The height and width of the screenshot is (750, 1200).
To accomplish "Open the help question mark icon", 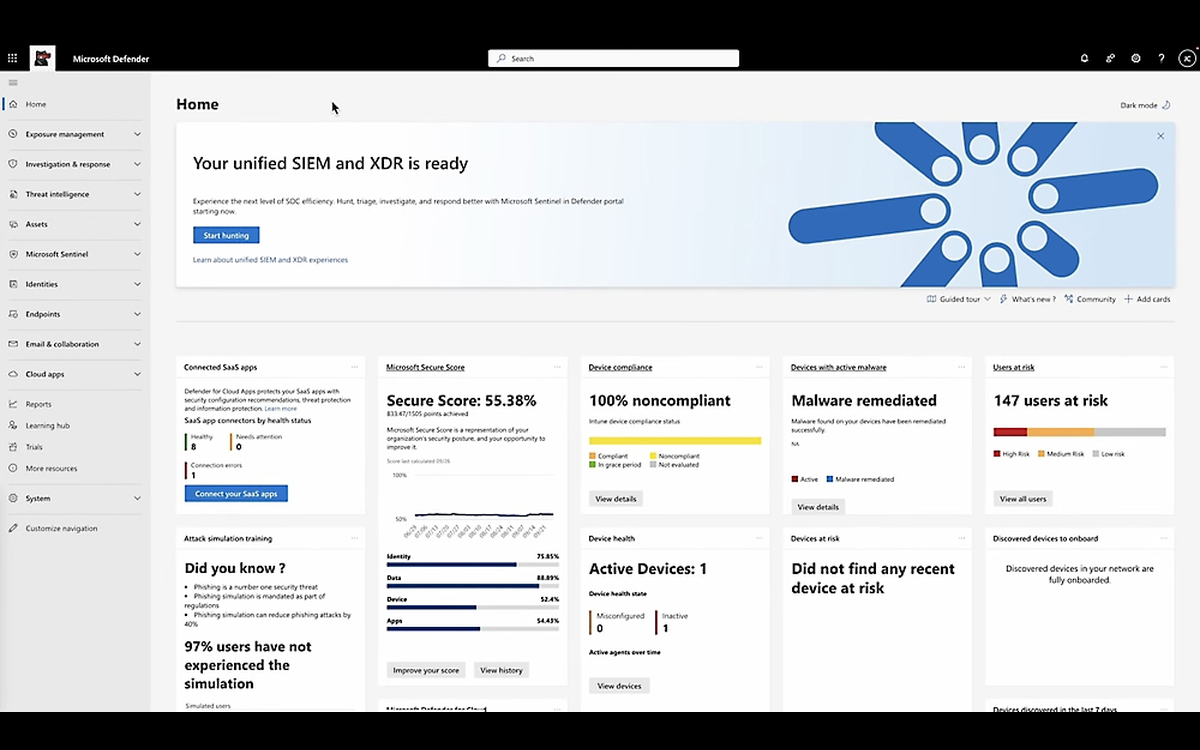I will pyautogui.click(x=1161, y=59).
